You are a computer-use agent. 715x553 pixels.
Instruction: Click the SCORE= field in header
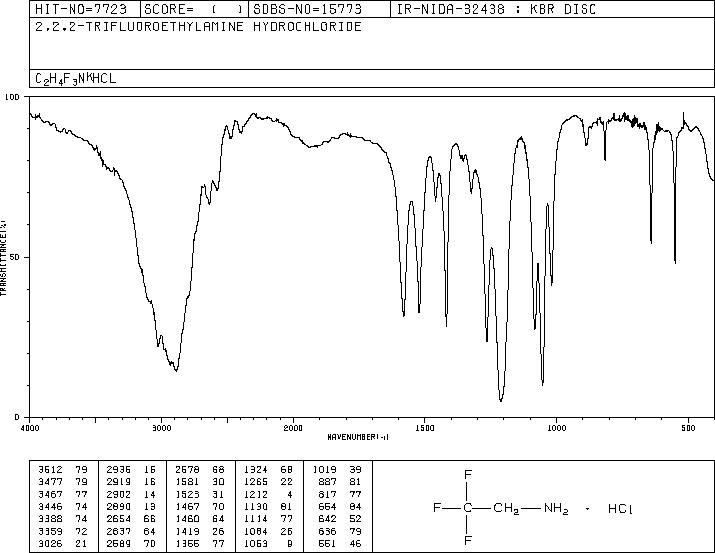(194, 9)
